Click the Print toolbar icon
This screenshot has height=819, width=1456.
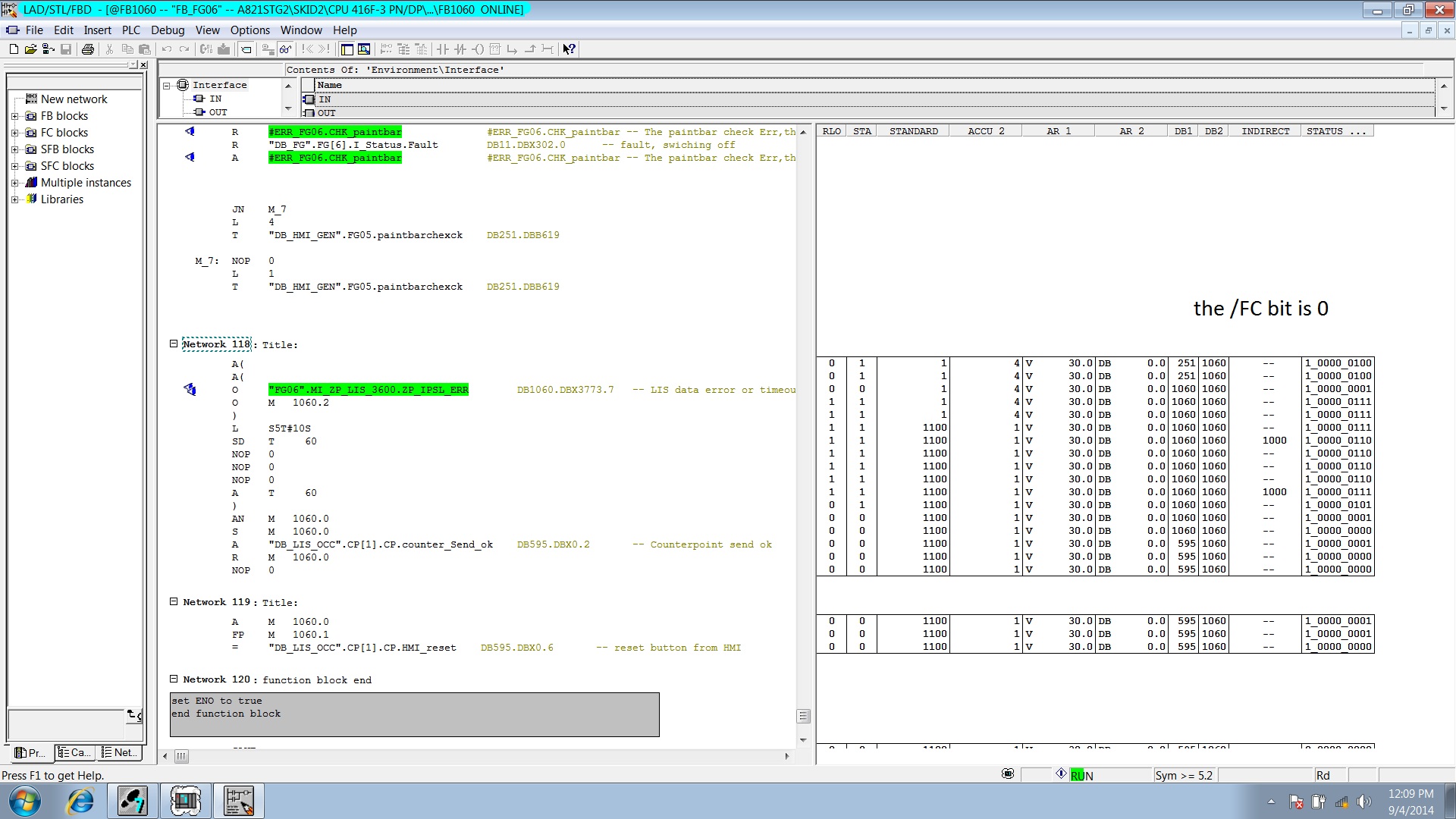click(88, 49)
